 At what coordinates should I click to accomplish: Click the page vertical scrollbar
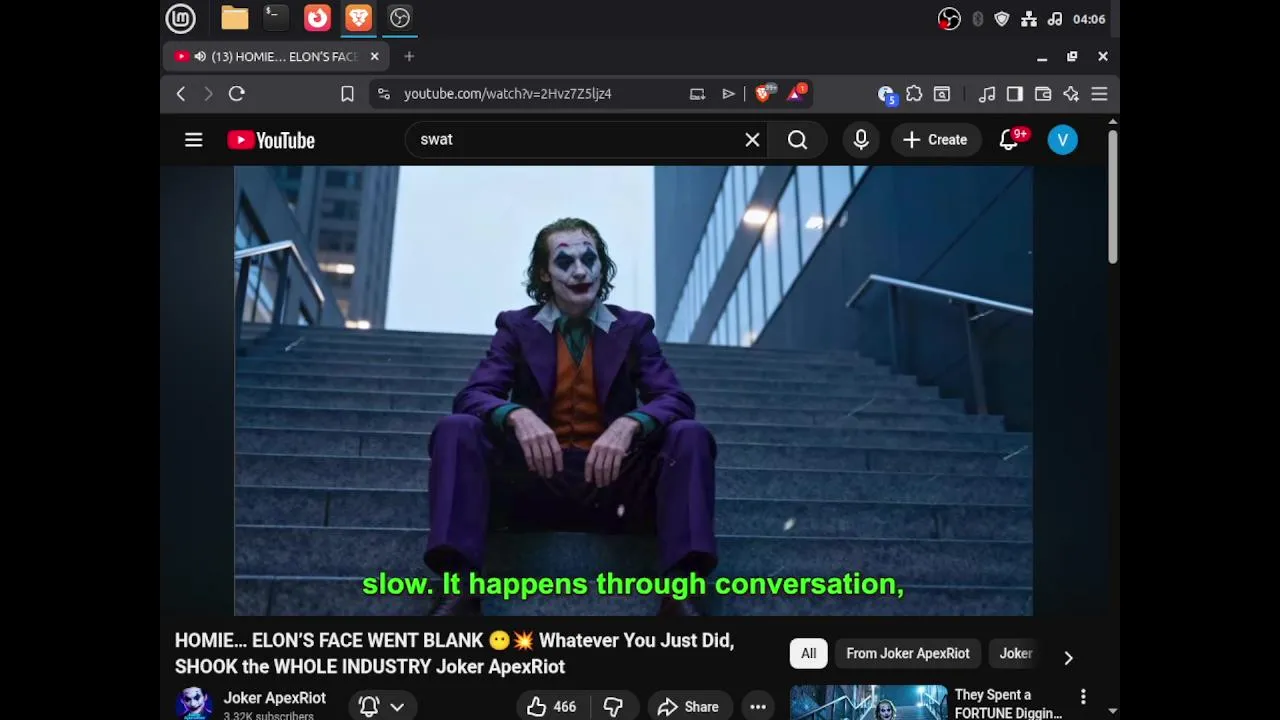(x=1112, y=195)
